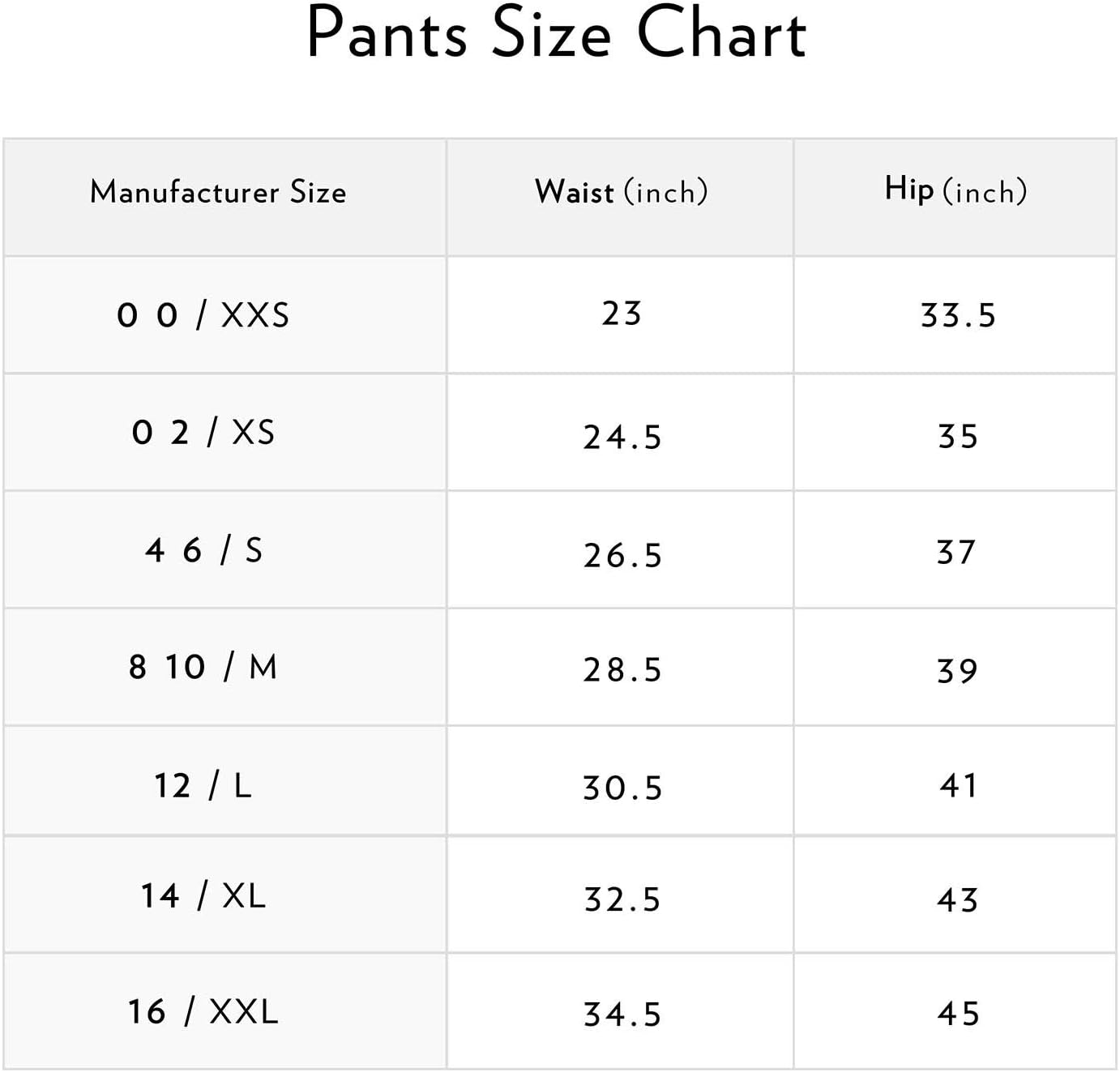Click the Waist (inch) column header
This screenshot has width=1120, height=1072.
pyautogui.click(x=621, y=192)
